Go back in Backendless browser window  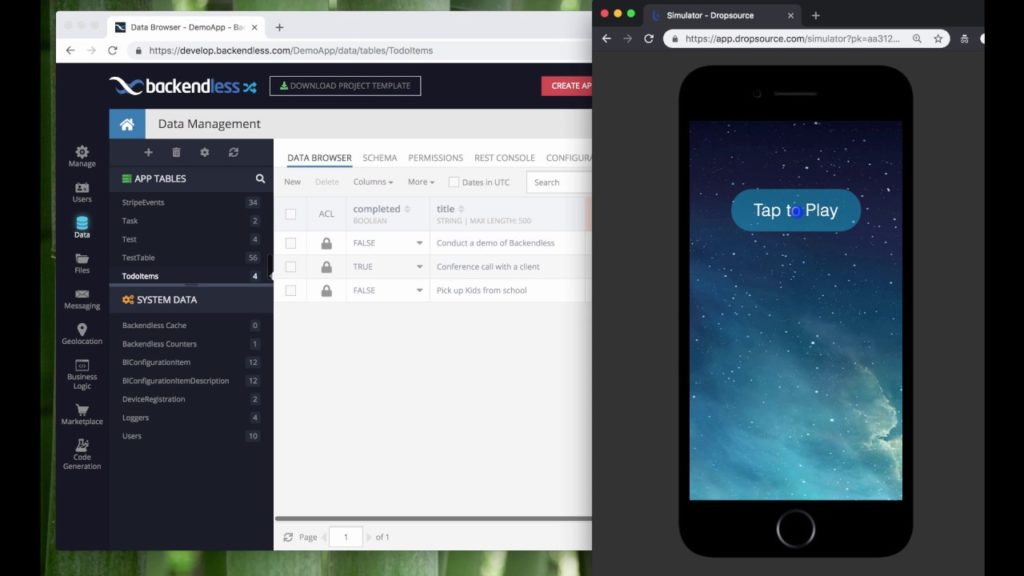(70, 50)
